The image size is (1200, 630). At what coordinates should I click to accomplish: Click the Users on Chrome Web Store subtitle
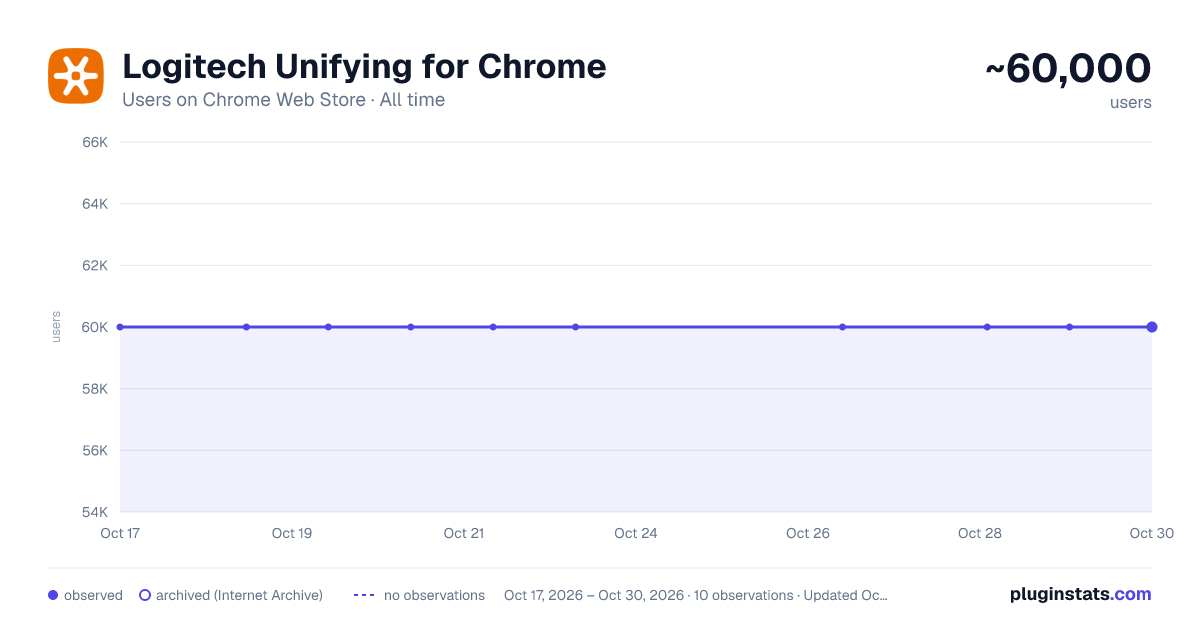pyautogui.click(x=283, y=100)
